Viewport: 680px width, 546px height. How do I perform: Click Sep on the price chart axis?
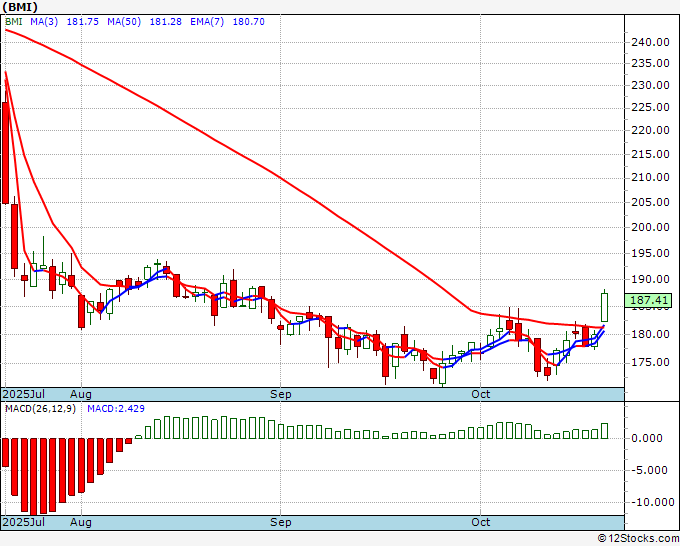point(281,394)
